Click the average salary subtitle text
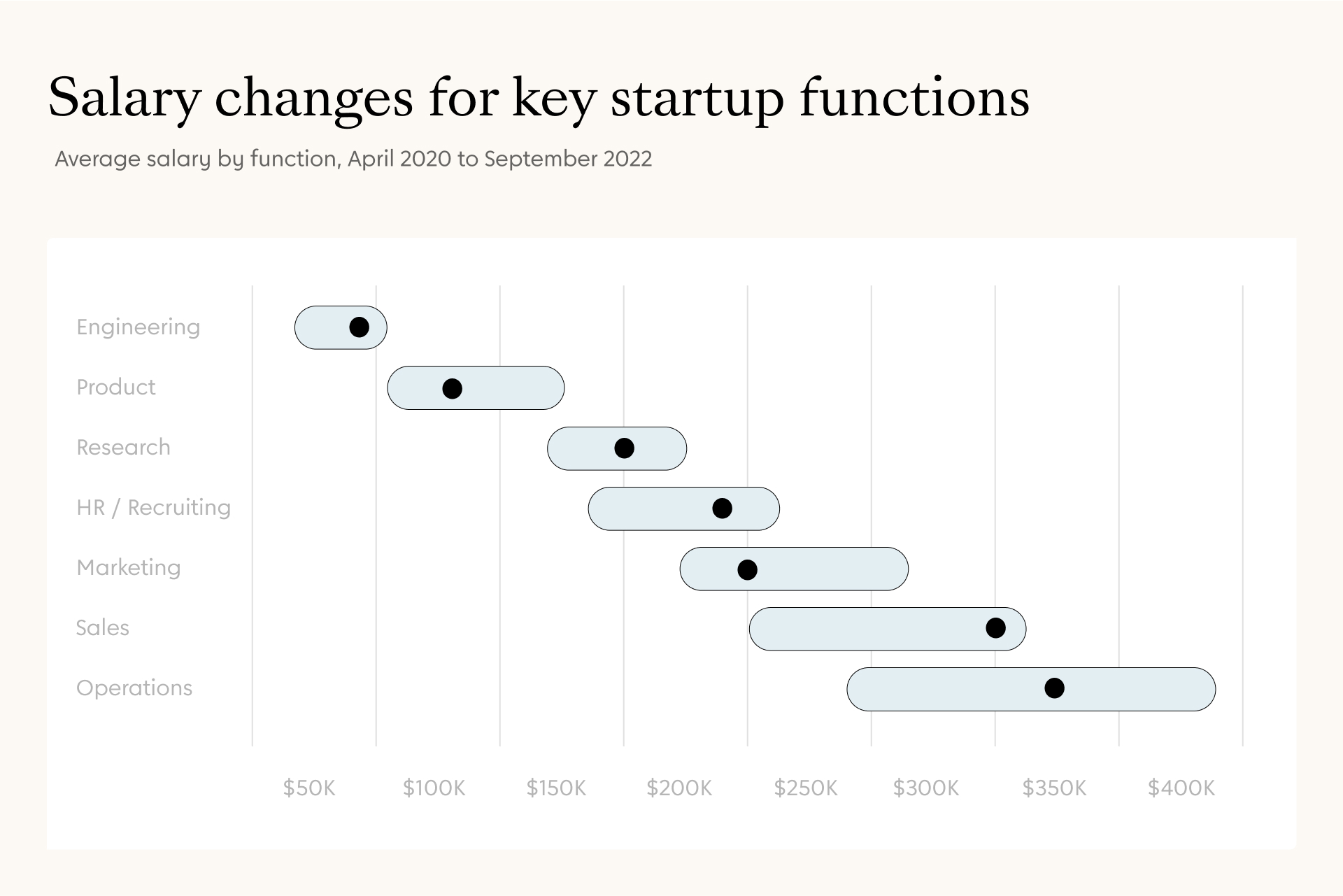 [x=353, y=159]
